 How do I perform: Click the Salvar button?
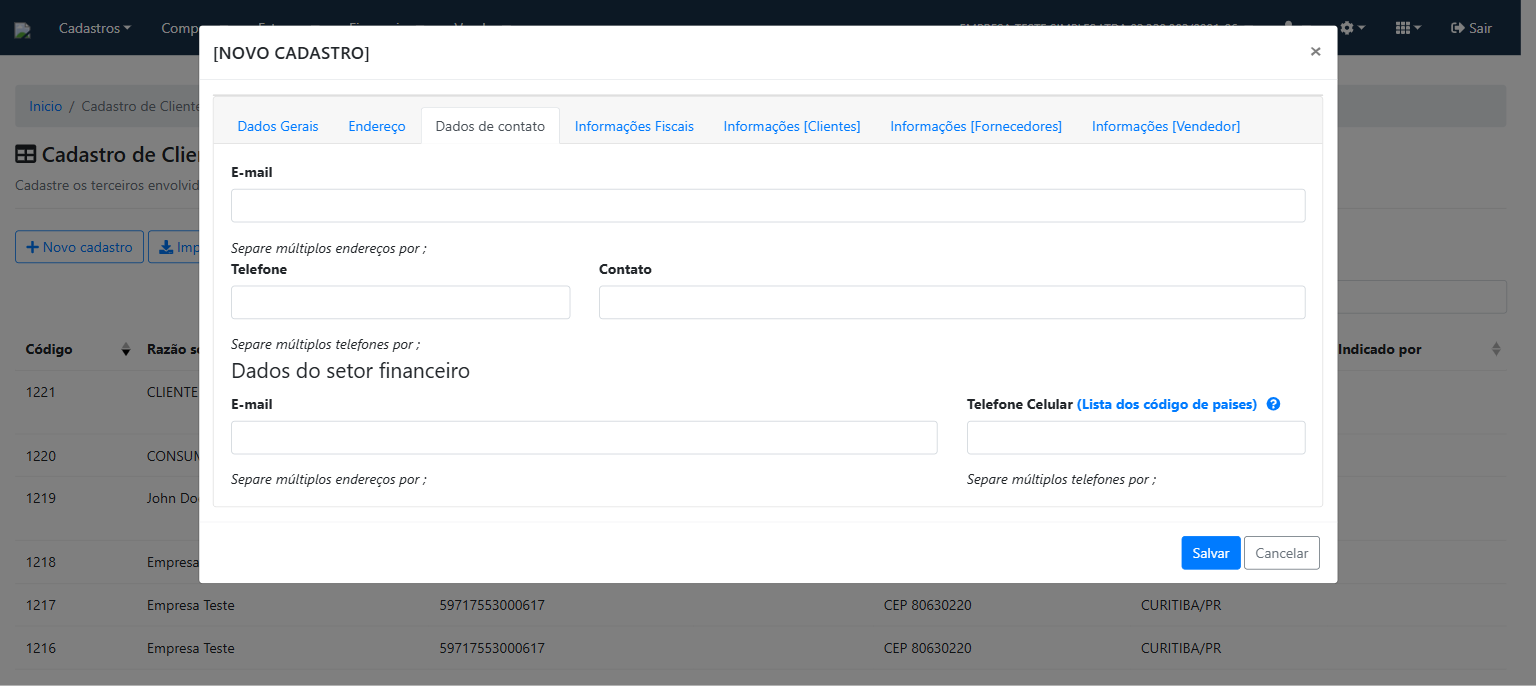[1211, 553]
